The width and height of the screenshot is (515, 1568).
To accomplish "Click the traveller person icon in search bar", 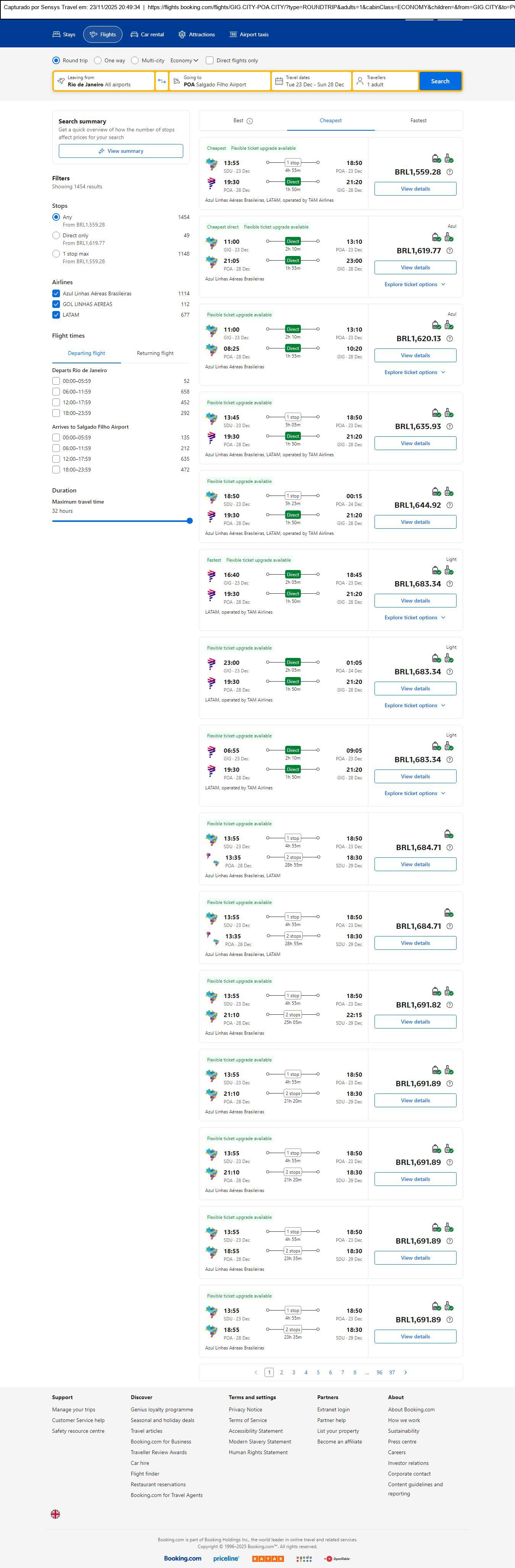I will pos(360,81).
